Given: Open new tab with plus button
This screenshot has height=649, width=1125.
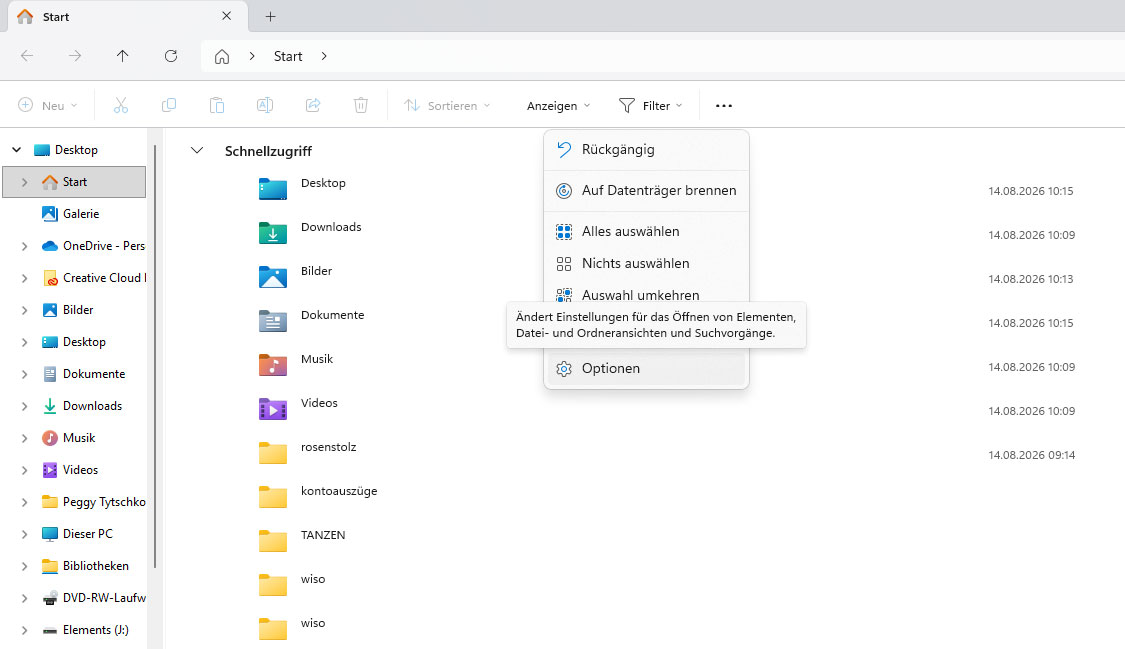Looking at the screenshot, I should tap(270, 16).
